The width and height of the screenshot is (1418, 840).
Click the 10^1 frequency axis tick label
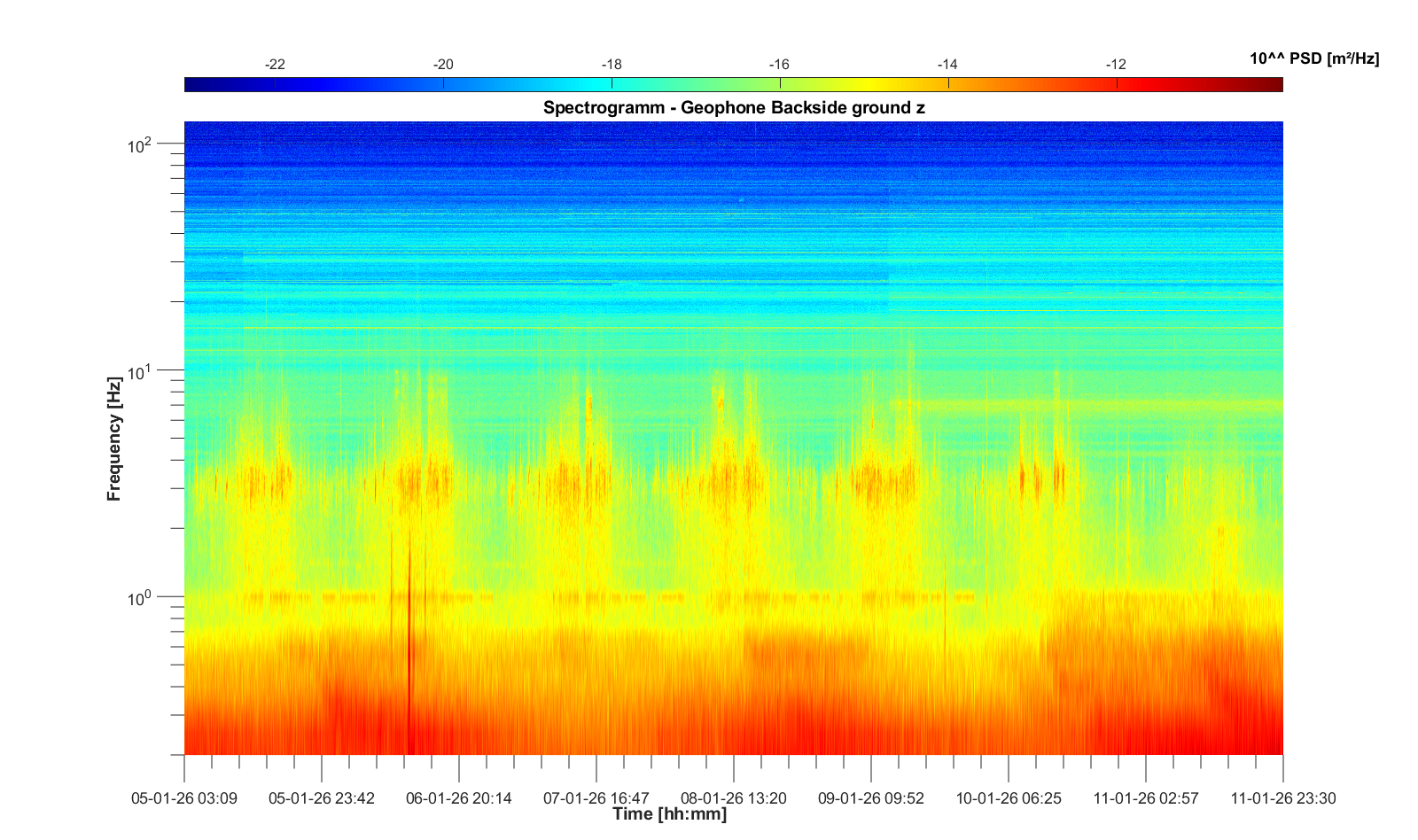pos(140,371)
